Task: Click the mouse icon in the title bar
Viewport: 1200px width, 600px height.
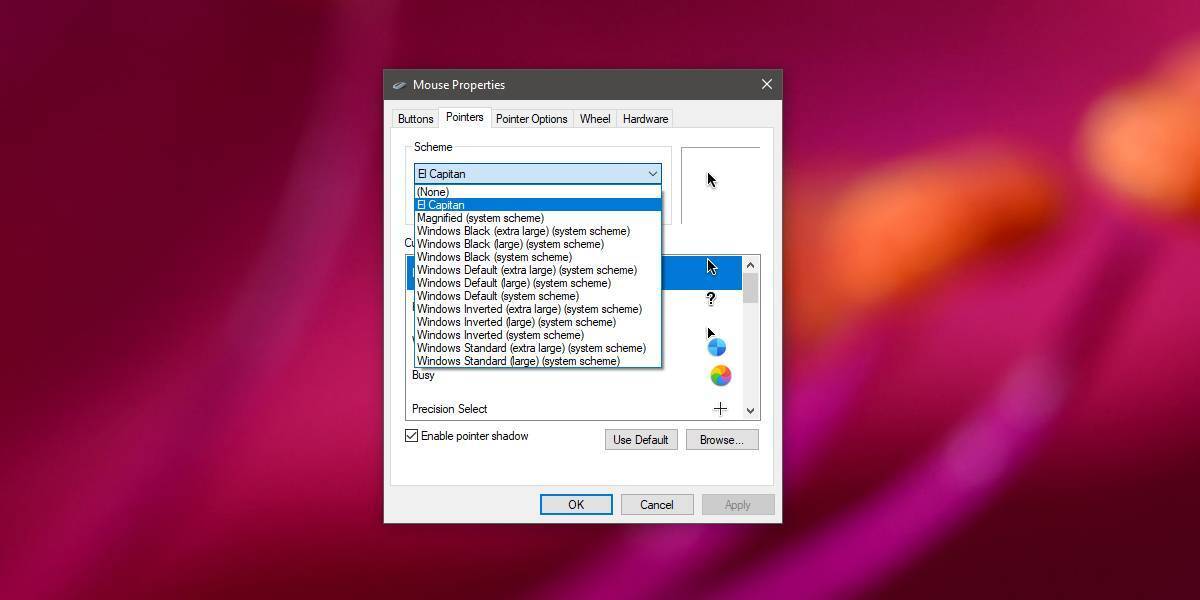Action: [400, 85]
